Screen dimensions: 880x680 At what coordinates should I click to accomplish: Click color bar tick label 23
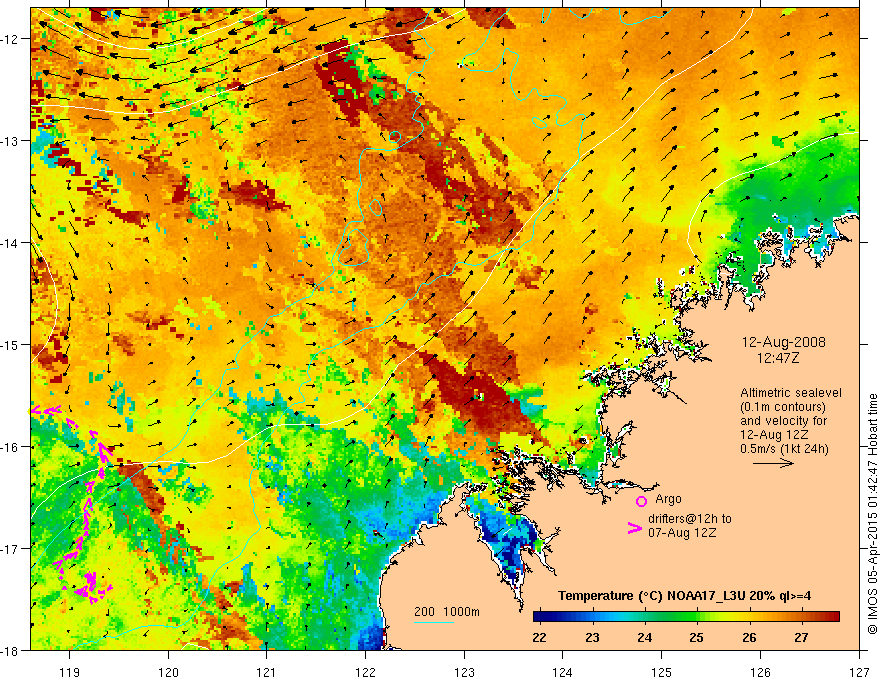click(592, 637)
